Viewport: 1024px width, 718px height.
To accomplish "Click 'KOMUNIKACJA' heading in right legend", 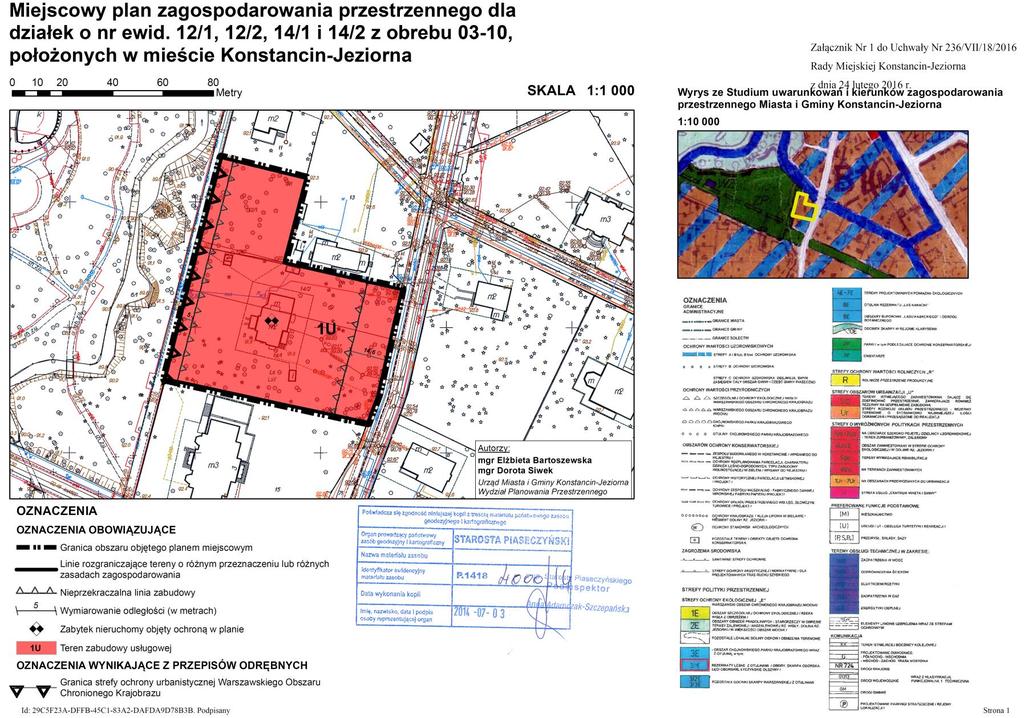I will 844,636.
